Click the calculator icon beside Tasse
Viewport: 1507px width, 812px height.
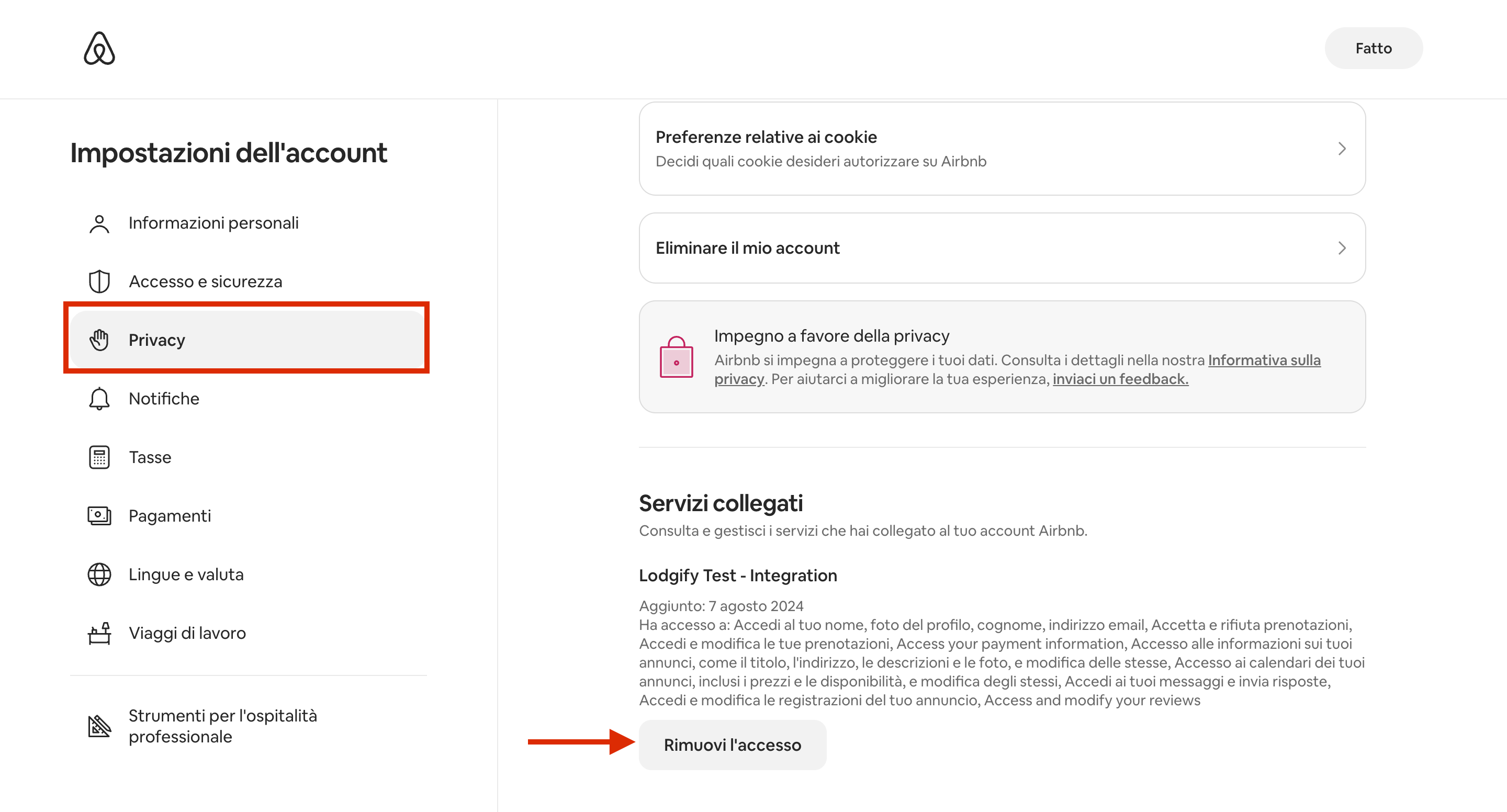click(x=99, y=457)
